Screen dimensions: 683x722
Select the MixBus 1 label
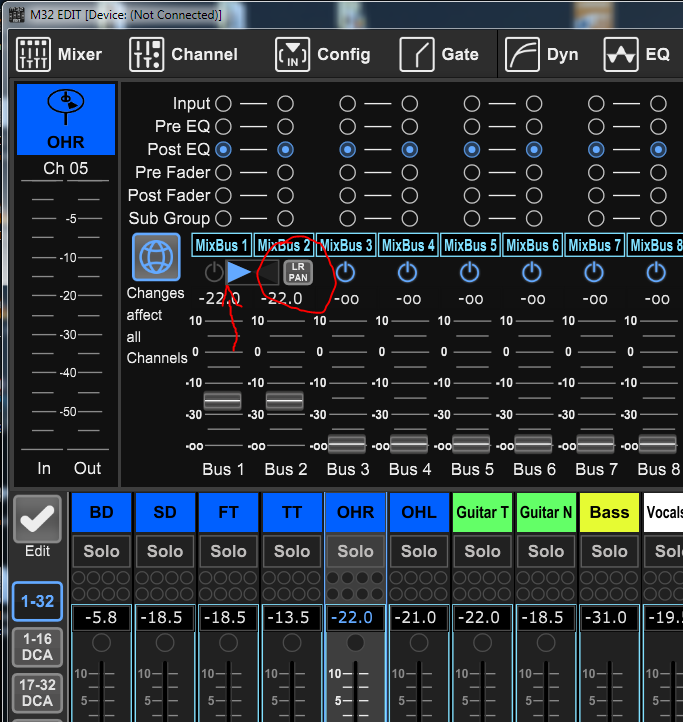222,245
